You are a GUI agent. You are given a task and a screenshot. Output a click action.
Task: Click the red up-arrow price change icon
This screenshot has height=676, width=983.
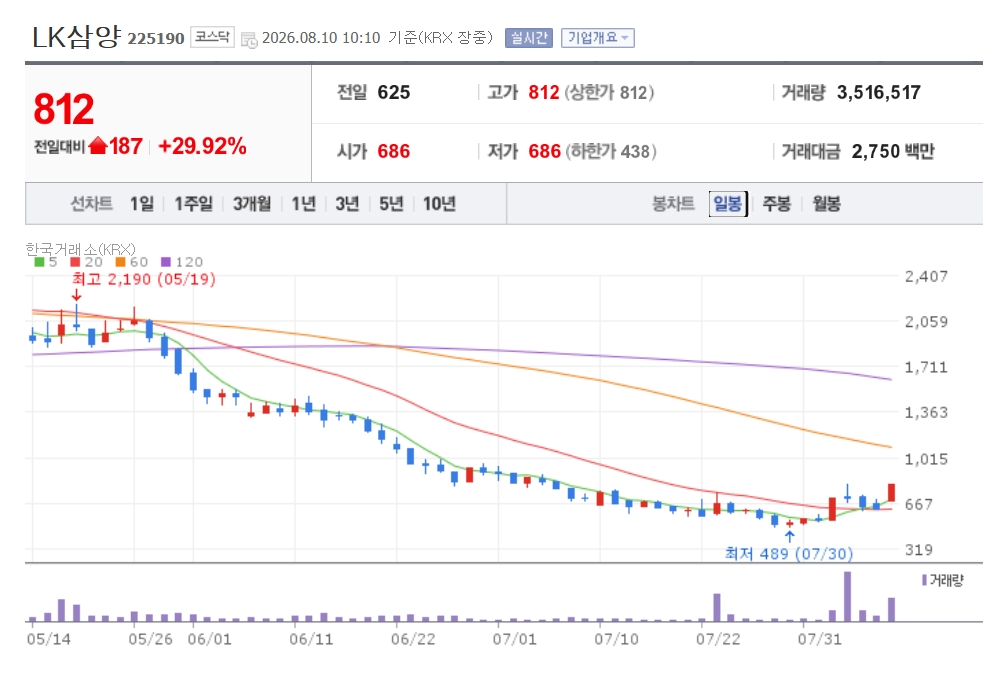tap(98, 146)
